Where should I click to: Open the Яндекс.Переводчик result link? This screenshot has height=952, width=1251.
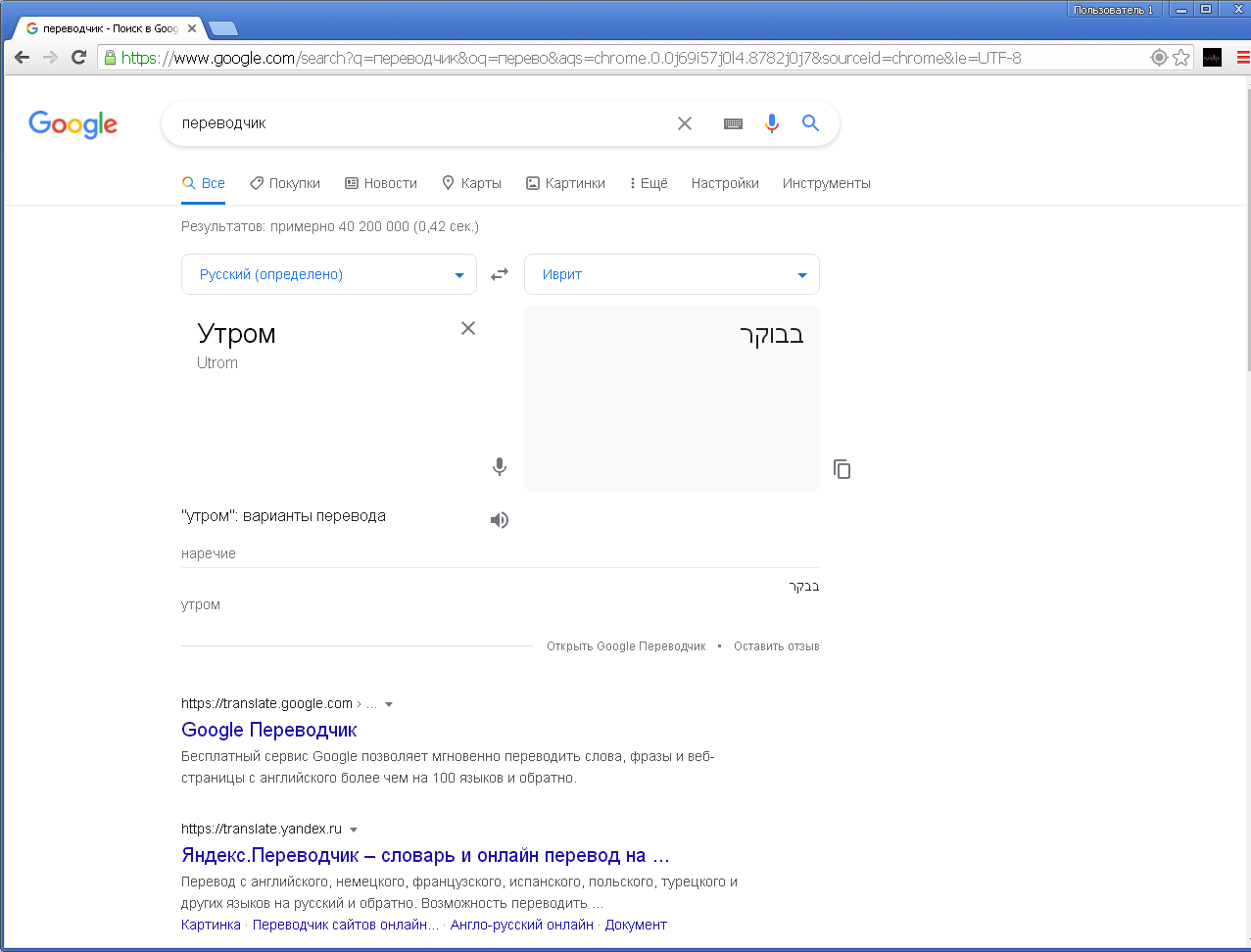[x=426, y=855]
